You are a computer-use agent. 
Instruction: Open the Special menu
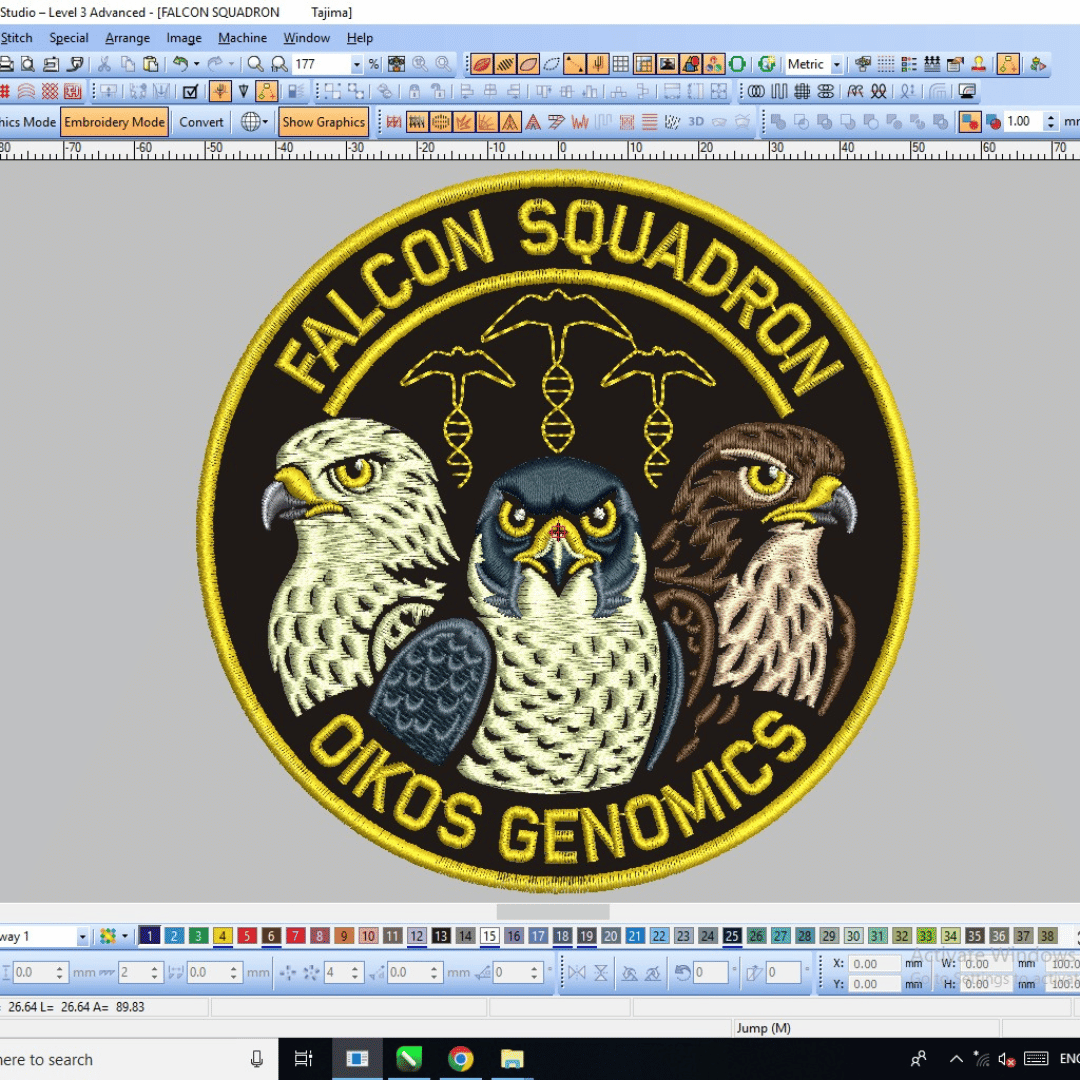pyautogui.click(x=68, y=38)
